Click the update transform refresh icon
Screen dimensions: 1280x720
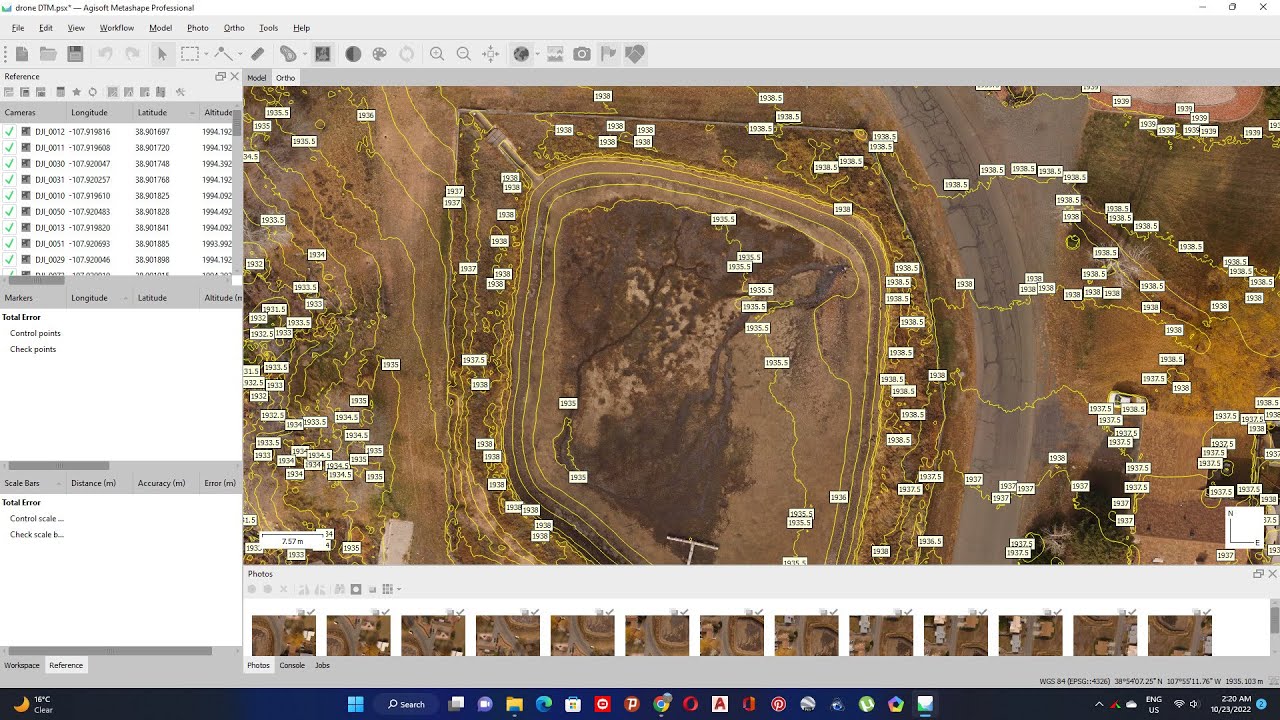point(93,92)
